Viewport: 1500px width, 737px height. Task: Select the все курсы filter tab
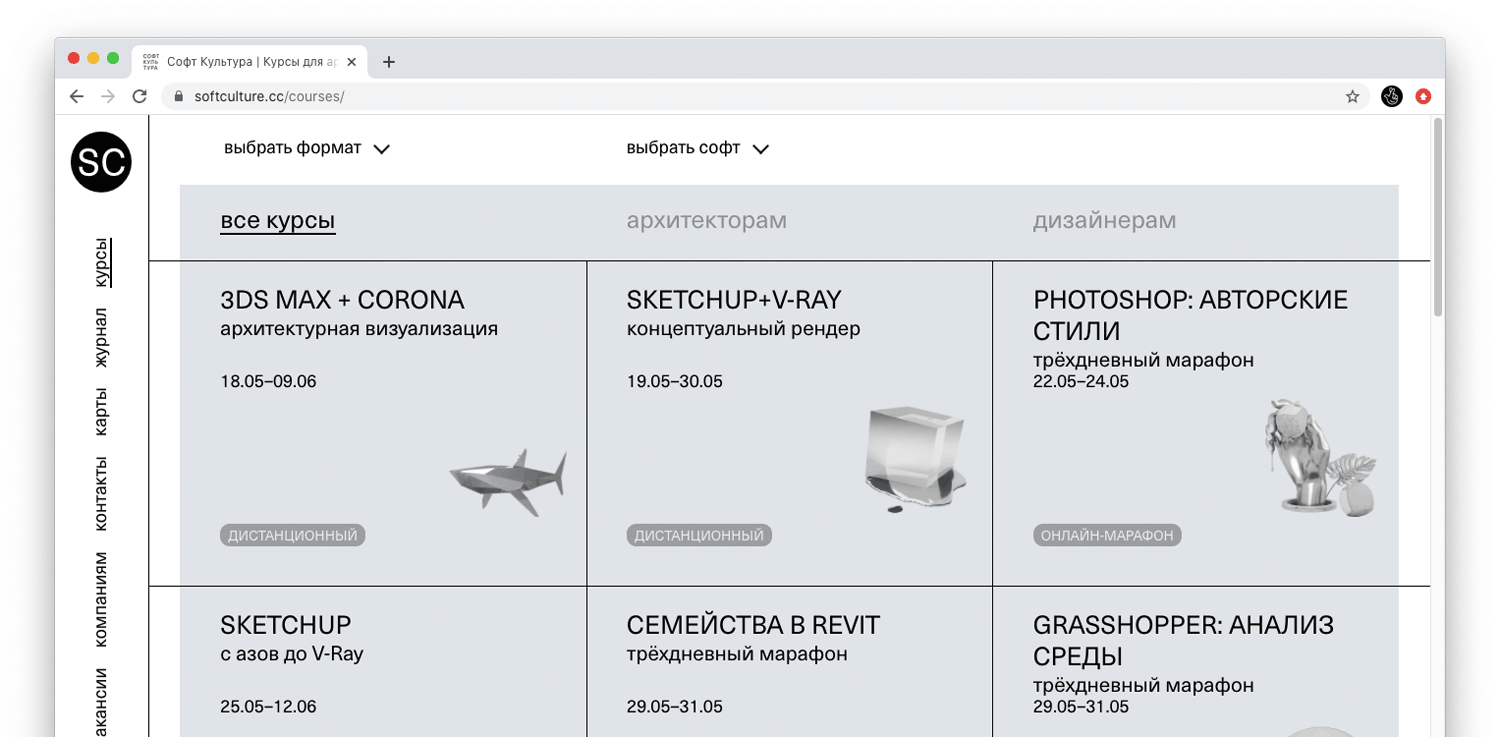pyautogui.click(x=278, y=221)
